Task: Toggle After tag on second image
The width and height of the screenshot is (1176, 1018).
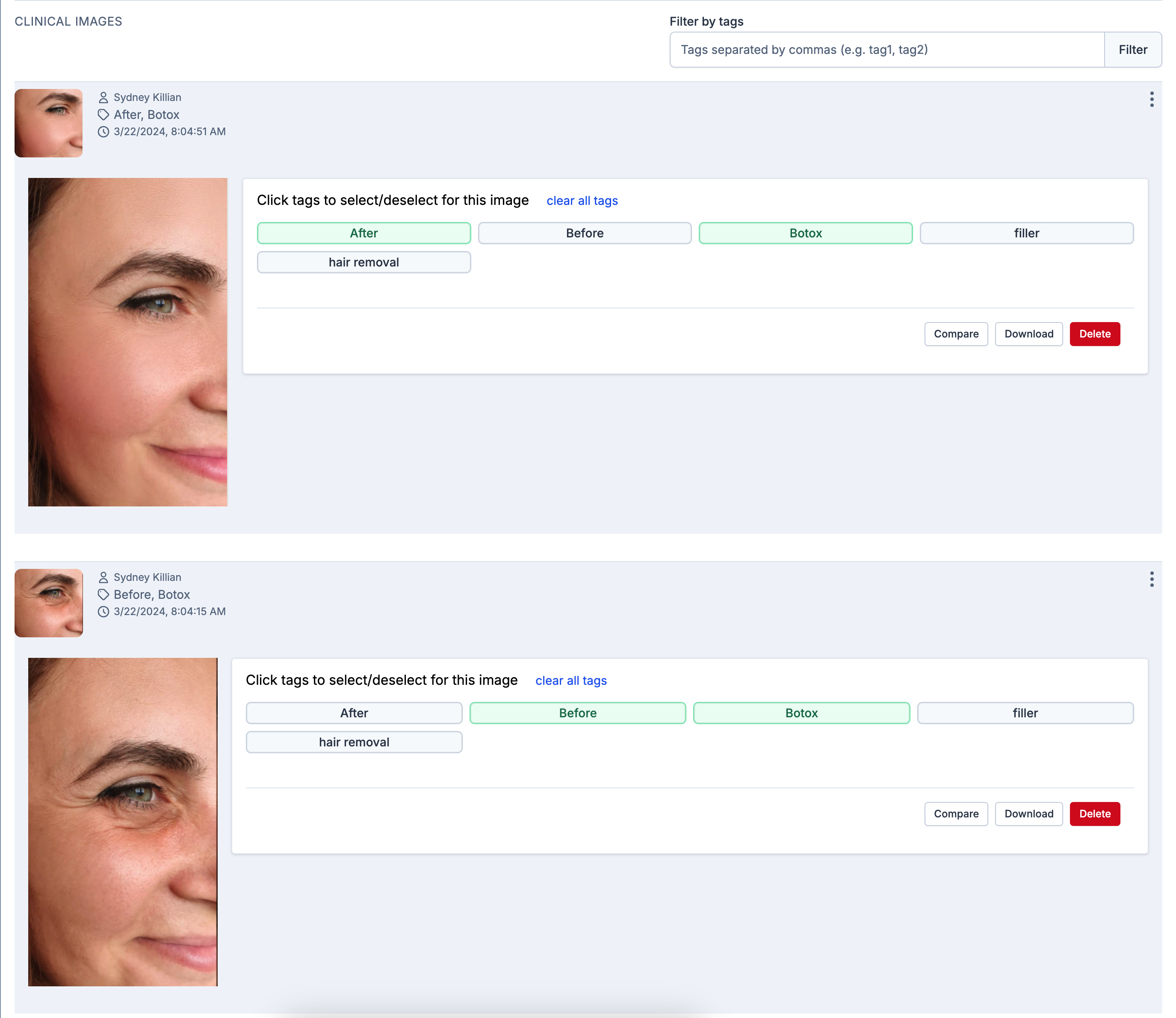Action: click(x=354, y=713)
